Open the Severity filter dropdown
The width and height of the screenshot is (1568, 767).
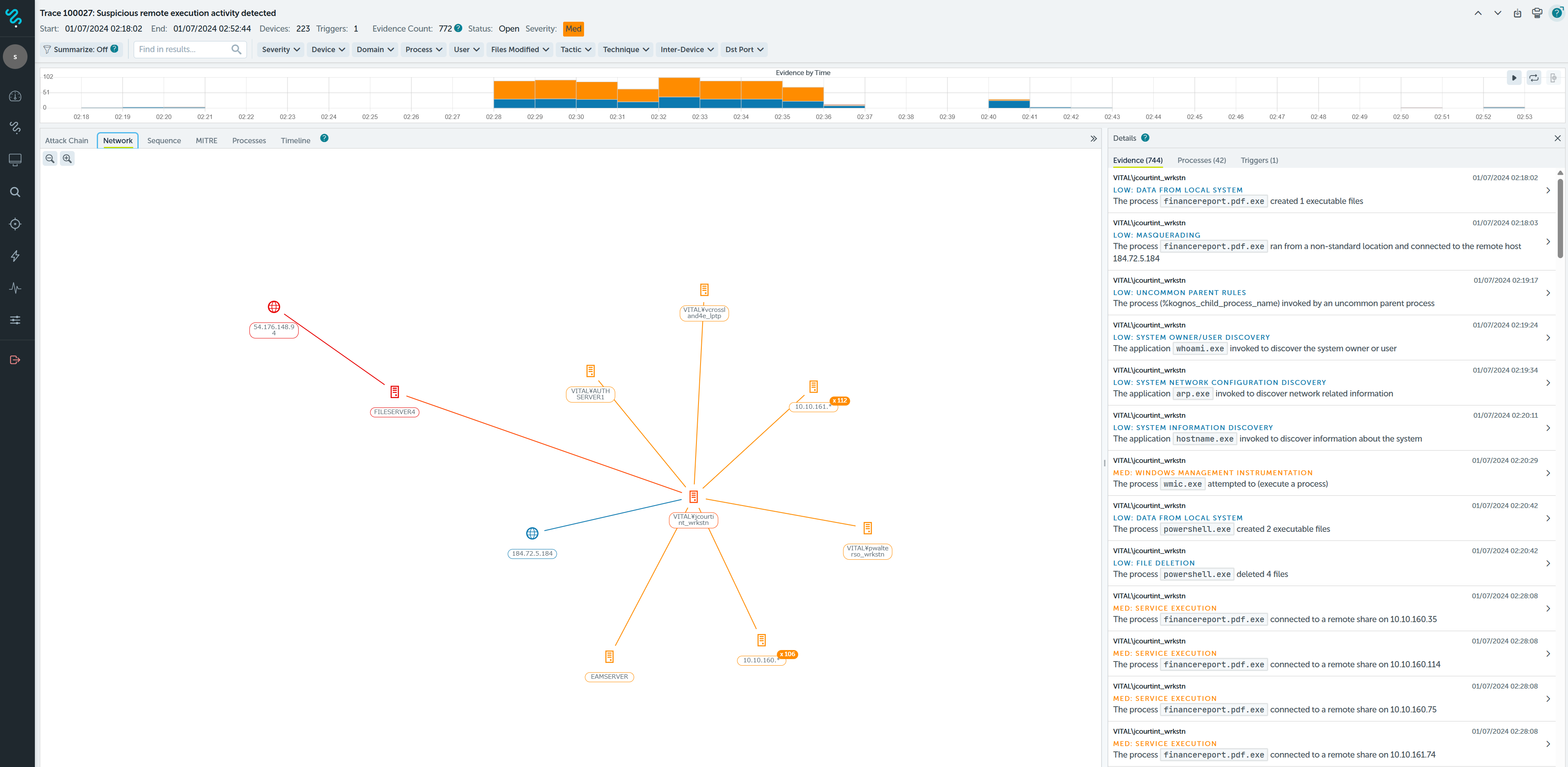coord(281,49)
